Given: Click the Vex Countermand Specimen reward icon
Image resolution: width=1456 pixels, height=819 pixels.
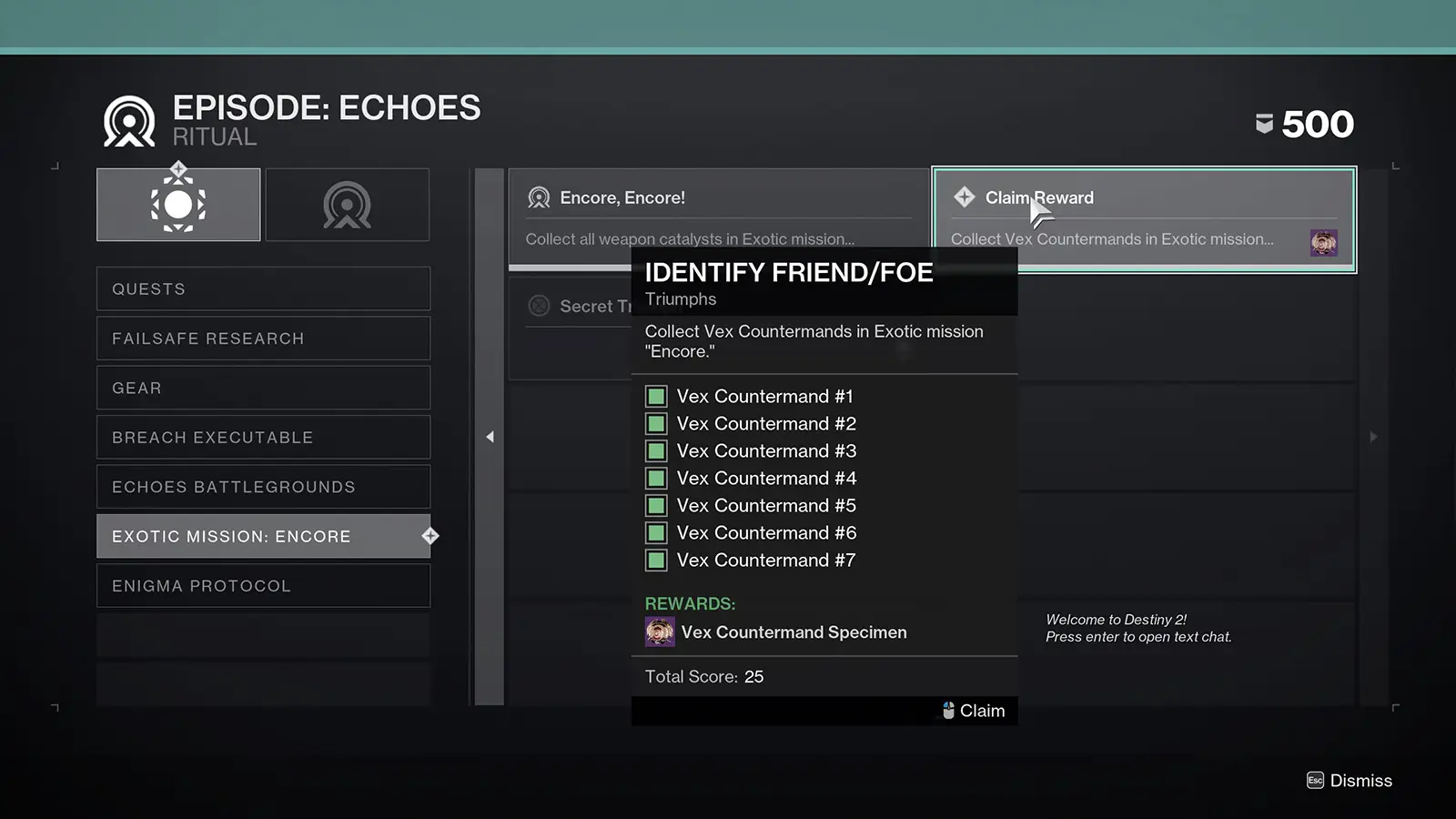Looking at the screenshot, I should pos(659,631).
